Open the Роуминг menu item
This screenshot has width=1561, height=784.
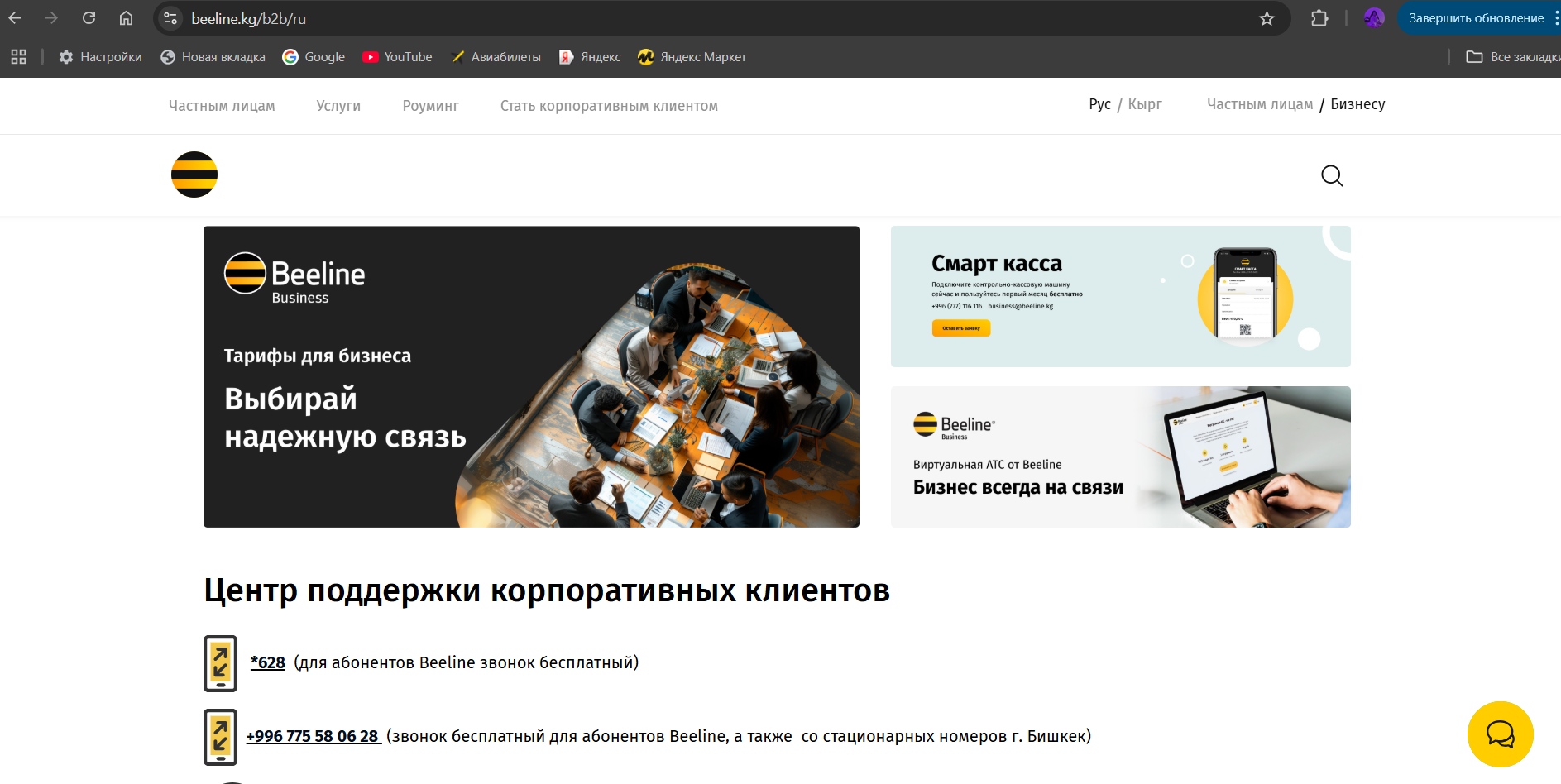point(430,106)
